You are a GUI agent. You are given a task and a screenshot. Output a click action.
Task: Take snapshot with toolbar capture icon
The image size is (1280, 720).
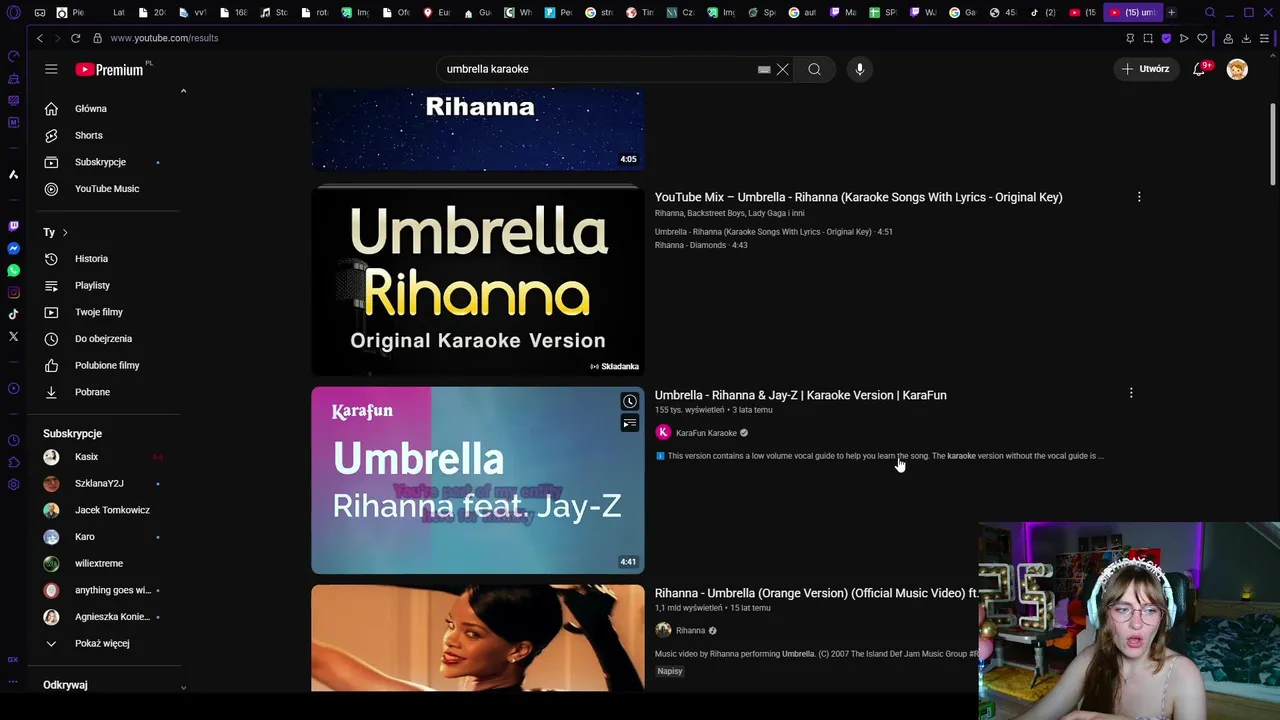1148,38
